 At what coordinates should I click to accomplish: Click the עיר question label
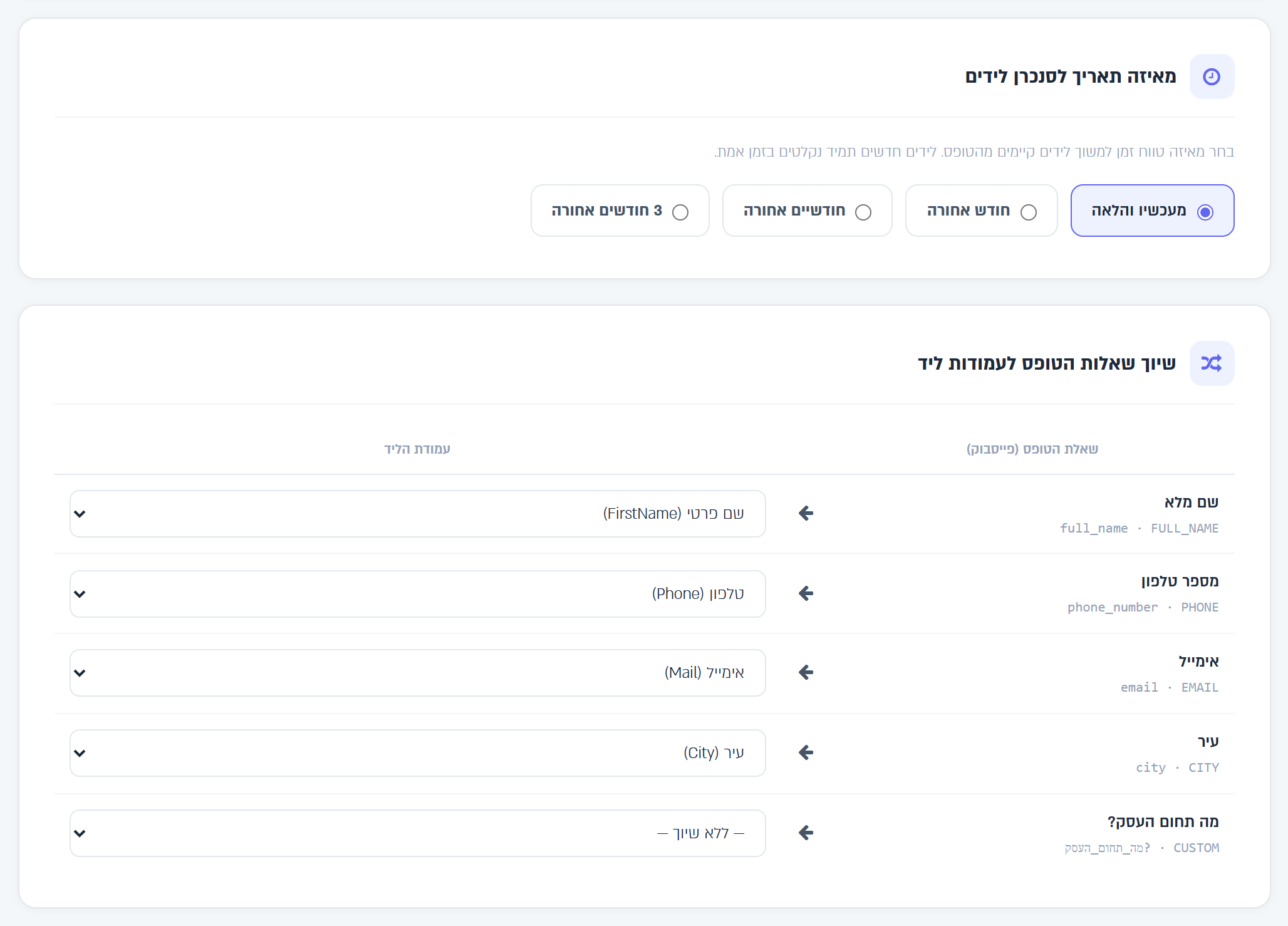(x=1208, y=741)
